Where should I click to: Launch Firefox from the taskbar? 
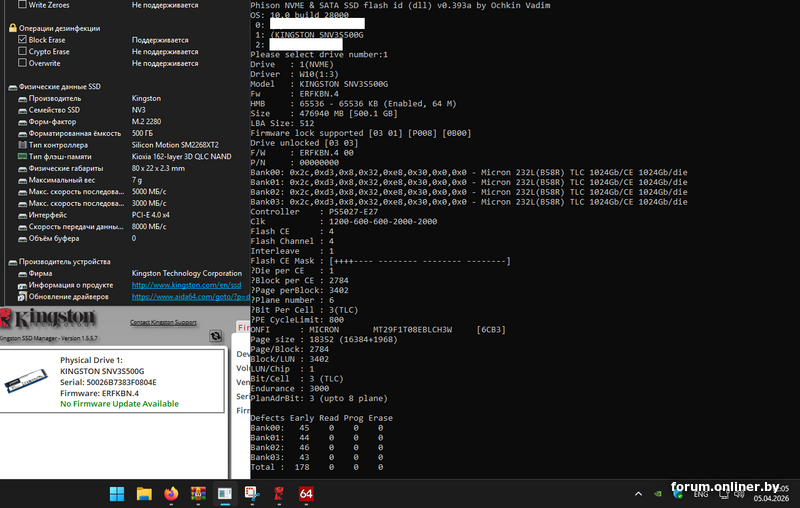171,493
